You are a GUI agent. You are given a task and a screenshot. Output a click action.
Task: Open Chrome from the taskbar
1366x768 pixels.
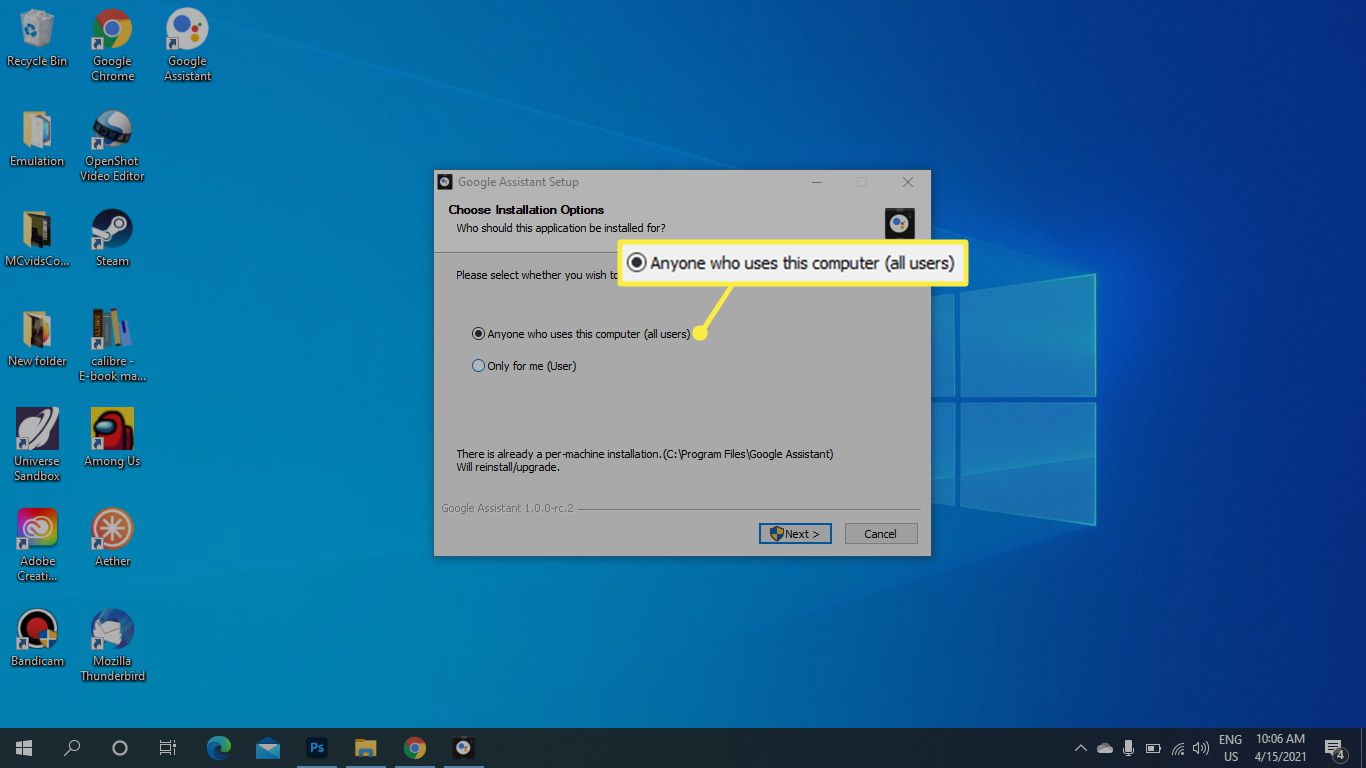pos(414,748)
